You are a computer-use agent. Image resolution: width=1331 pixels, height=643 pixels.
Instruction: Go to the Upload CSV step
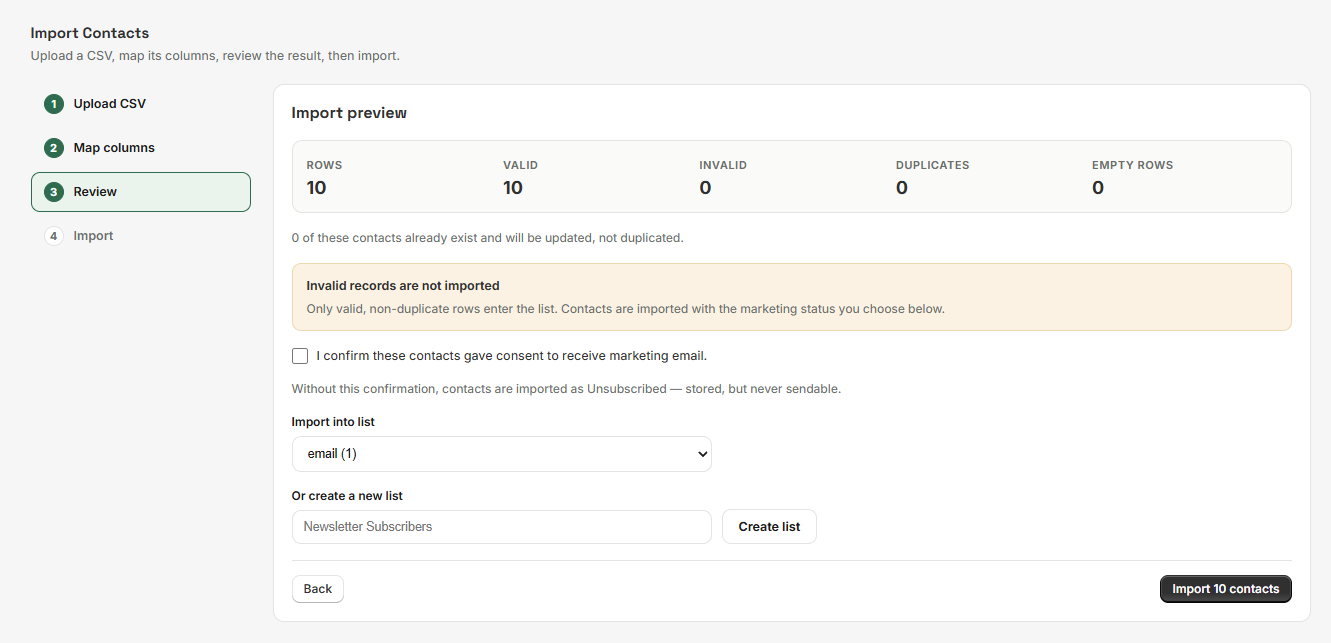[x=141, y=104]
